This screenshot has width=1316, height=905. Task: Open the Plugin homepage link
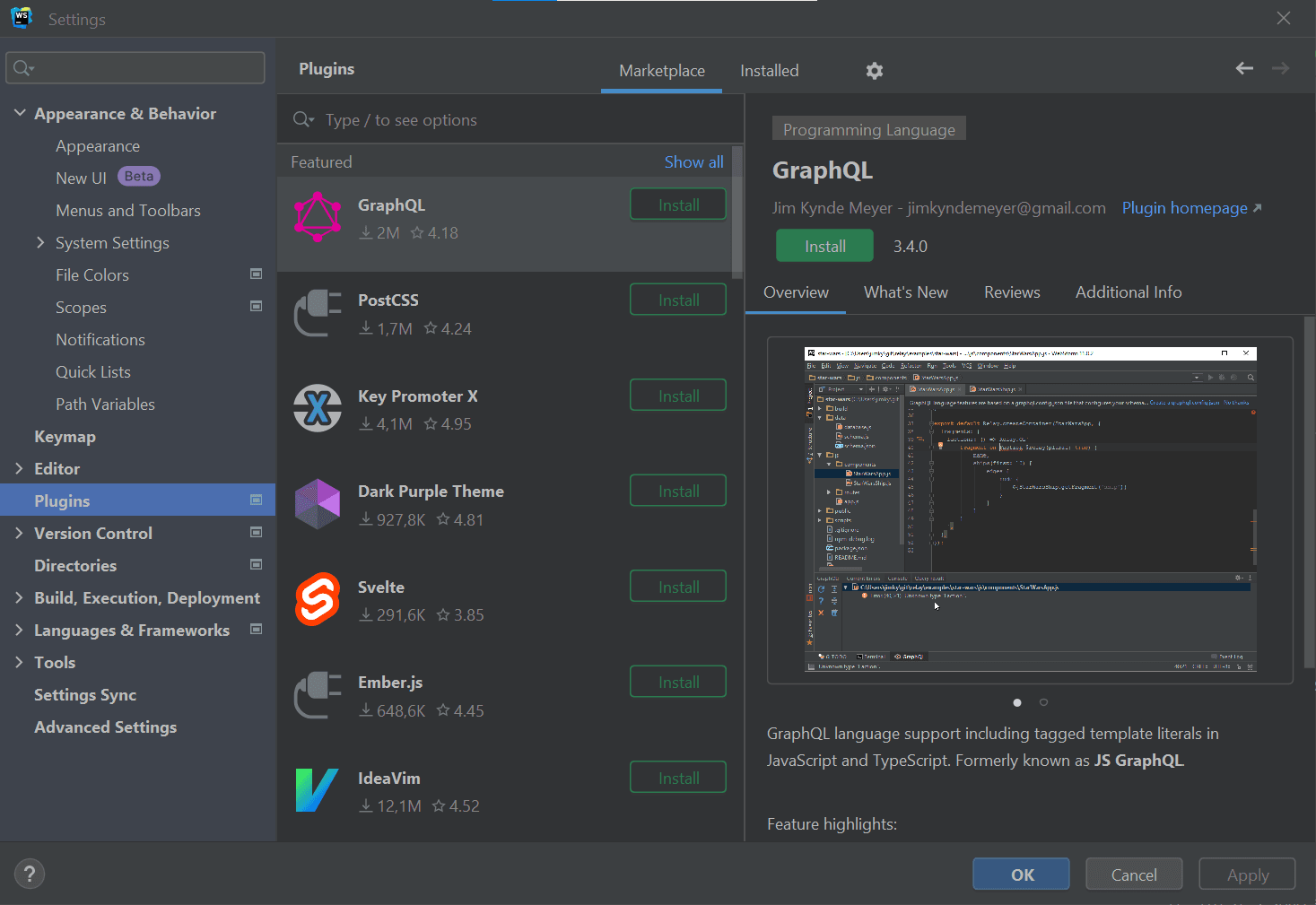pos(1191,208)
